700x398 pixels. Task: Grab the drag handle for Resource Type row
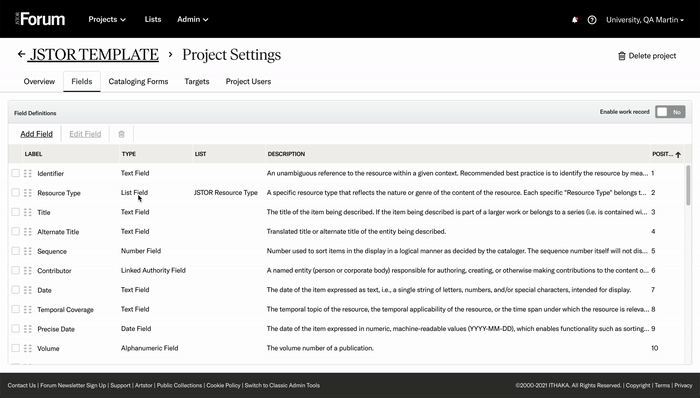coord(28,193)
